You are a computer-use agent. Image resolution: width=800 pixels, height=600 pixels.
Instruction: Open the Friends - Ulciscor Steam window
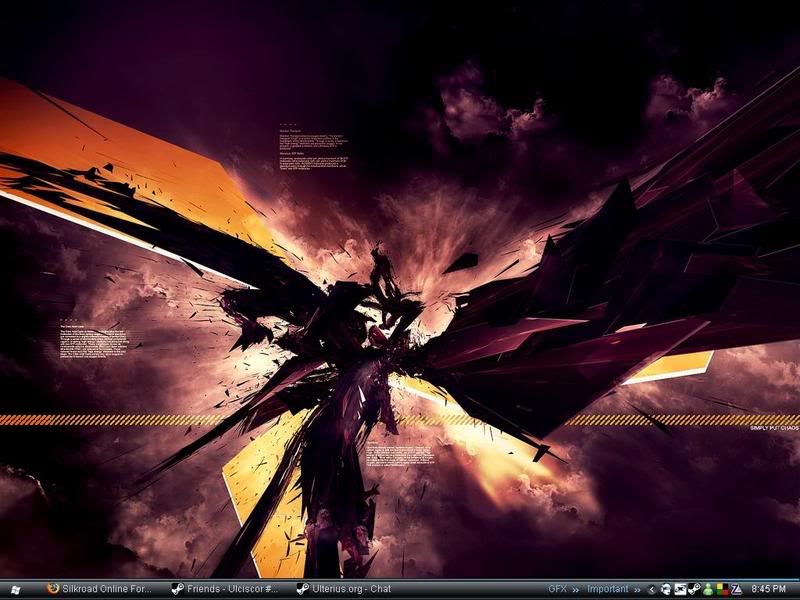[x=224, y=589]
